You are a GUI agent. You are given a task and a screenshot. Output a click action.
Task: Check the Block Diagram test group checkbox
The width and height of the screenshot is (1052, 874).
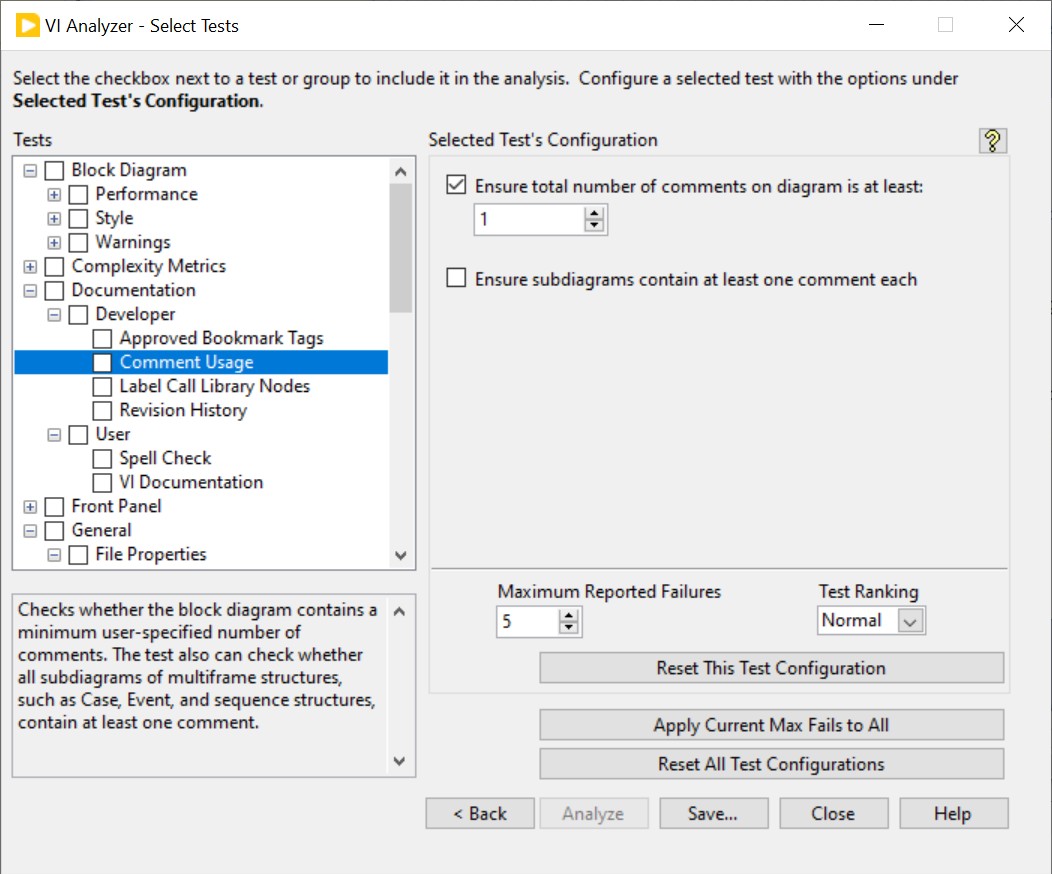[54, 170]
